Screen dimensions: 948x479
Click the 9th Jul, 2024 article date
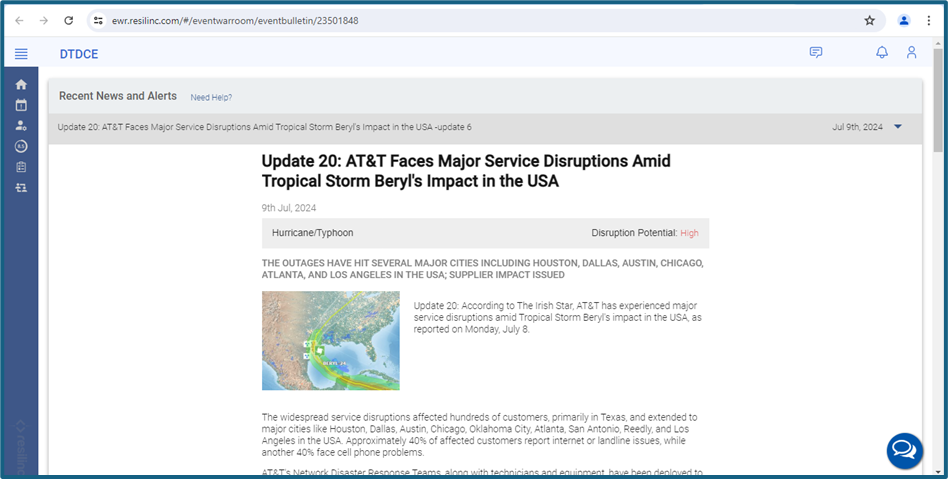[289, 208]
